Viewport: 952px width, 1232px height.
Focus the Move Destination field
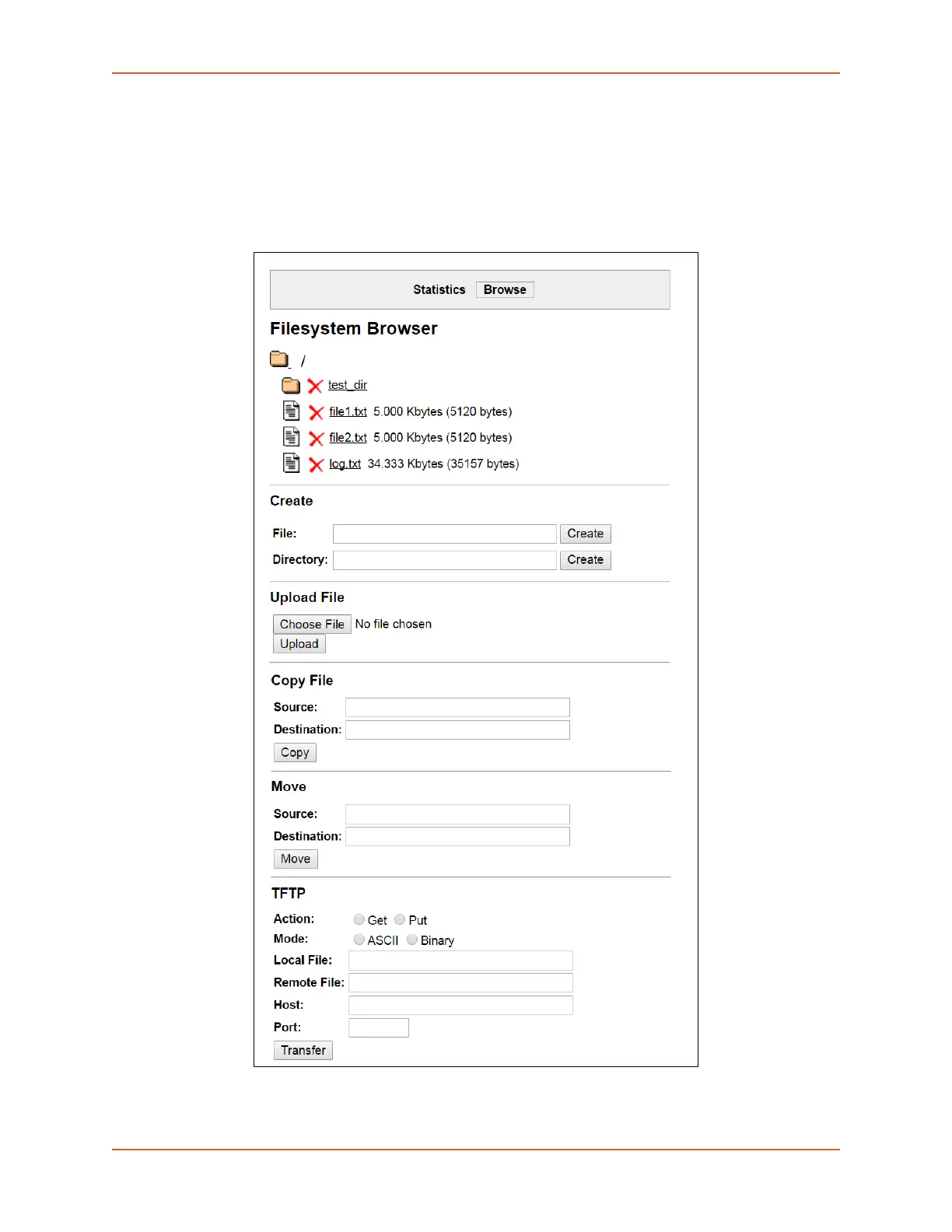coord(457,836)
